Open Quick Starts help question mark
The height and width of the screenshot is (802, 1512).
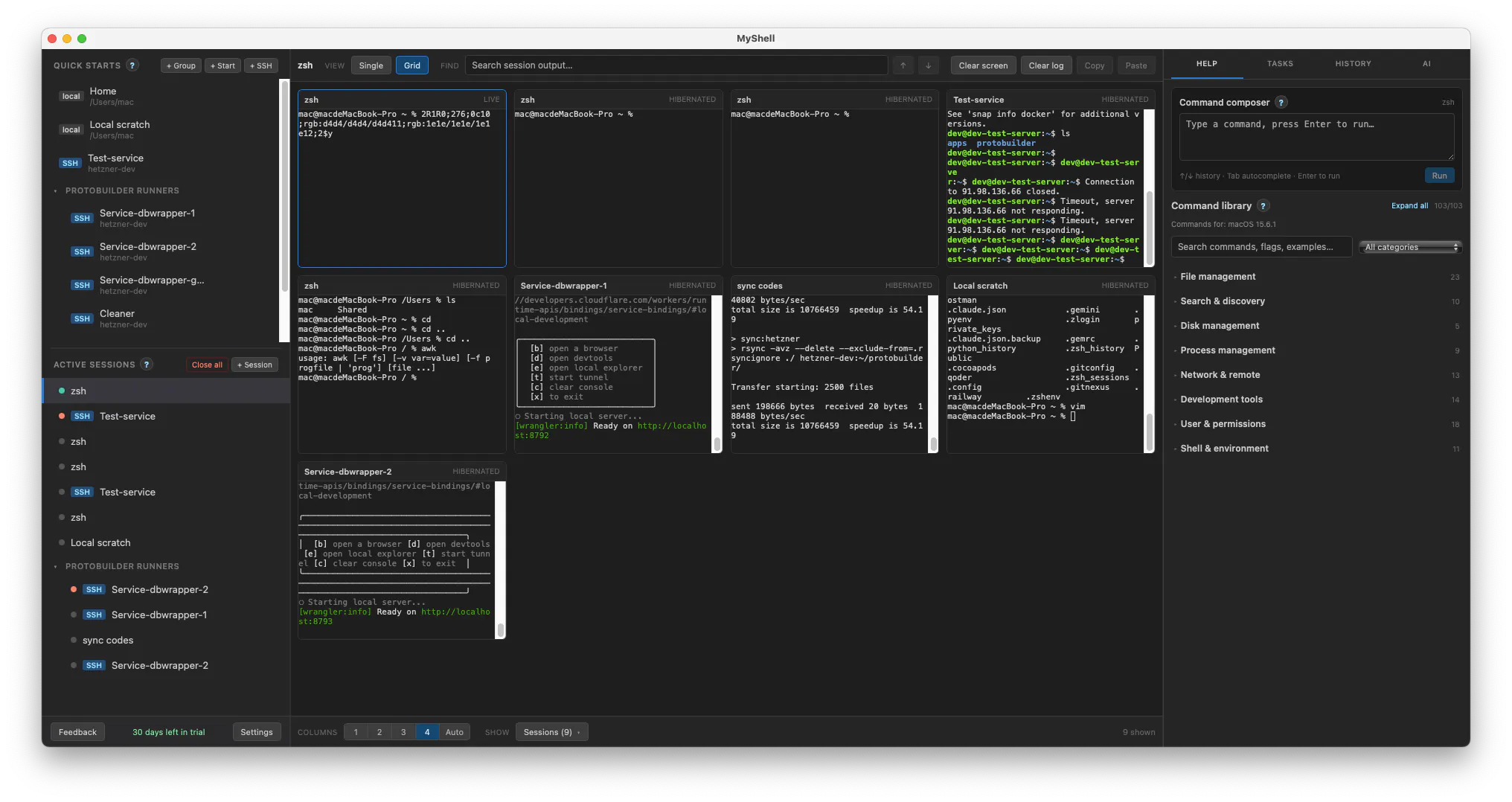tap(132, 65)
